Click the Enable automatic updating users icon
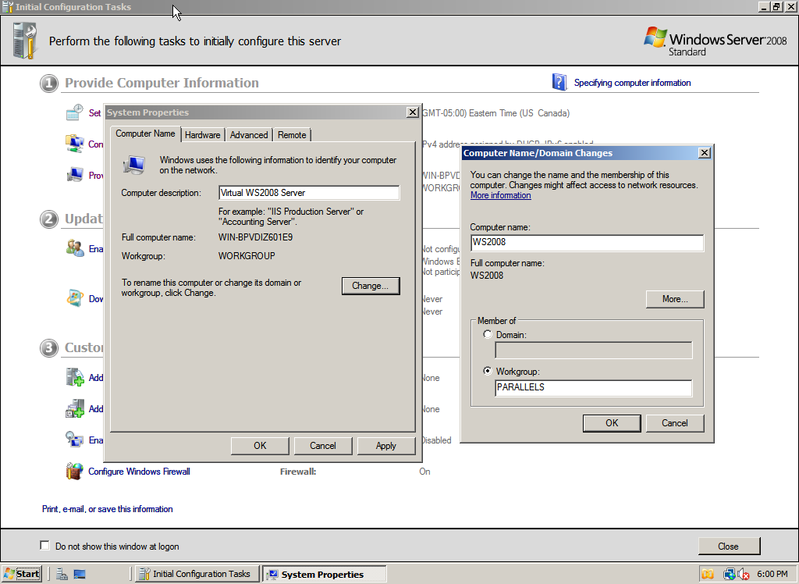799x584 pixels. (x=75, y=248)
